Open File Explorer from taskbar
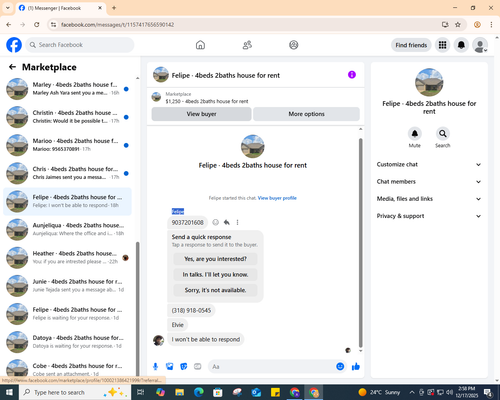The image size is (500, 400). [x=179, y=392]
